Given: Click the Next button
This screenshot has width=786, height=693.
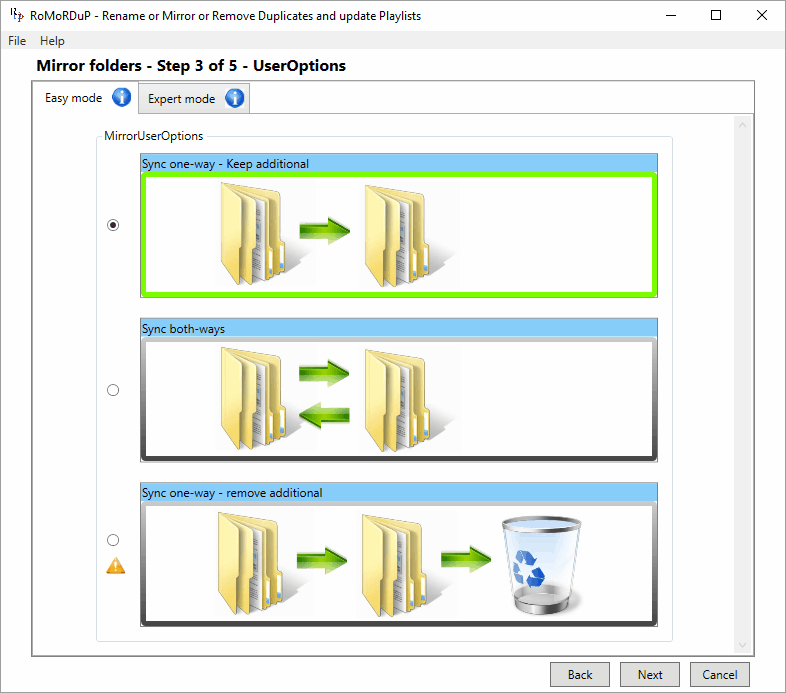Looking at the screenshot, I should point(650,674).
